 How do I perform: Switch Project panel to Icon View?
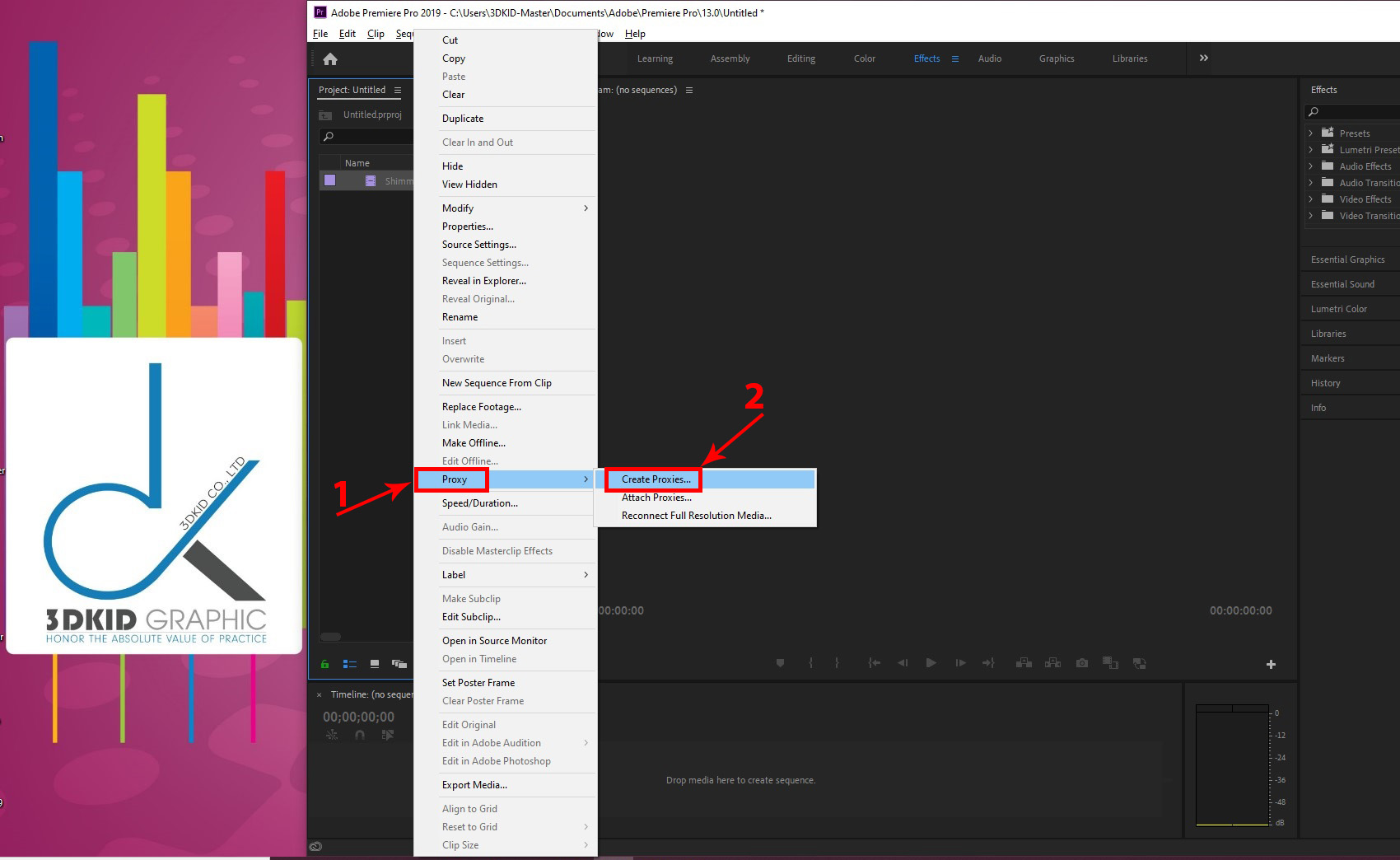coord(375,664)
